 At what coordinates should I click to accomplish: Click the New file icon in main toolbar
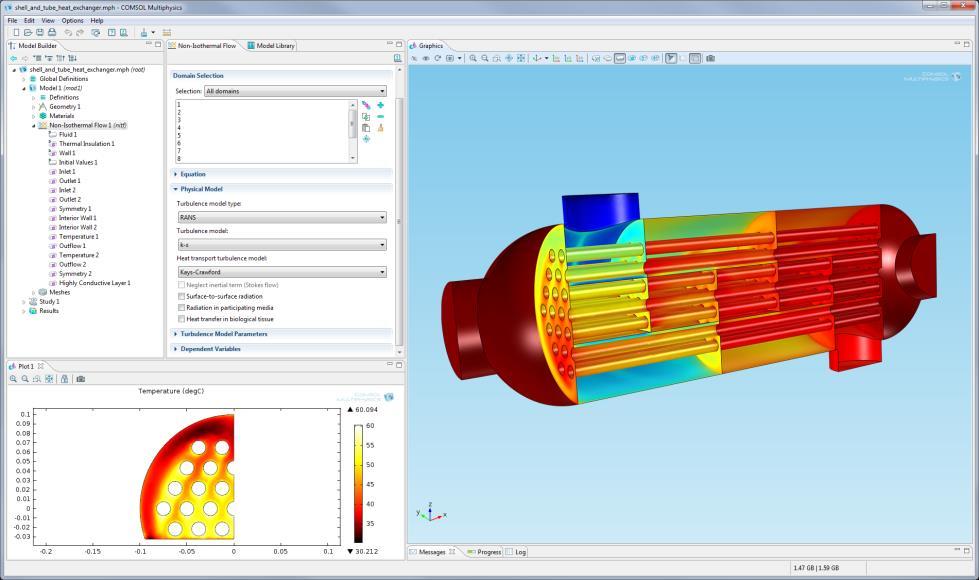[x=16, y=32]
